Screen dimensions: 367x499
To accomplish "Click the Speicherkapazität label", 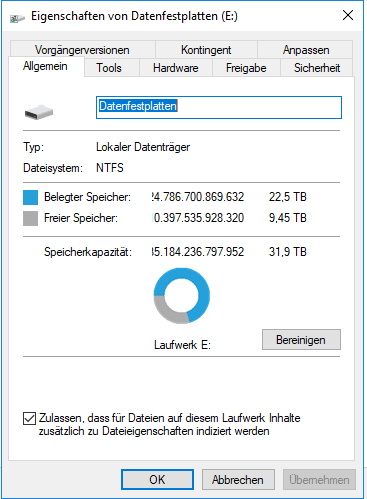I will pos(88,252).
